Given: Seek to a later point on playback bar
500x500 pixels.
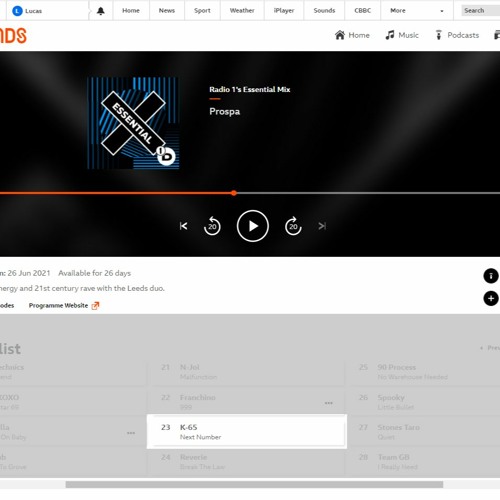Looking at the screenshot, I should tap(368, 193).
